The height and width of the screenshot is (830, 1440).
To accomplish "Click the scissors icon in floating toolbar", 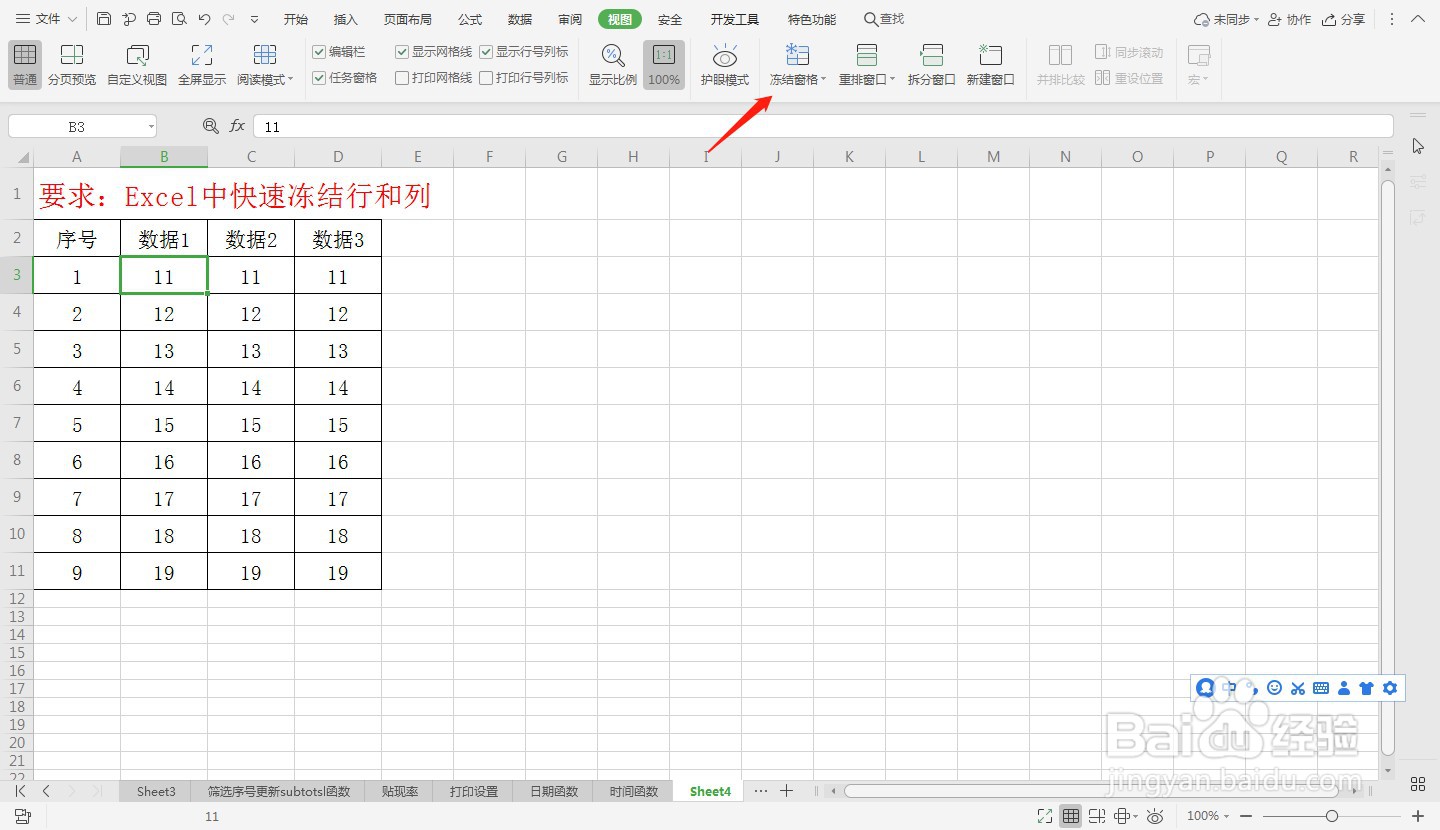I will click(1298, 688).
